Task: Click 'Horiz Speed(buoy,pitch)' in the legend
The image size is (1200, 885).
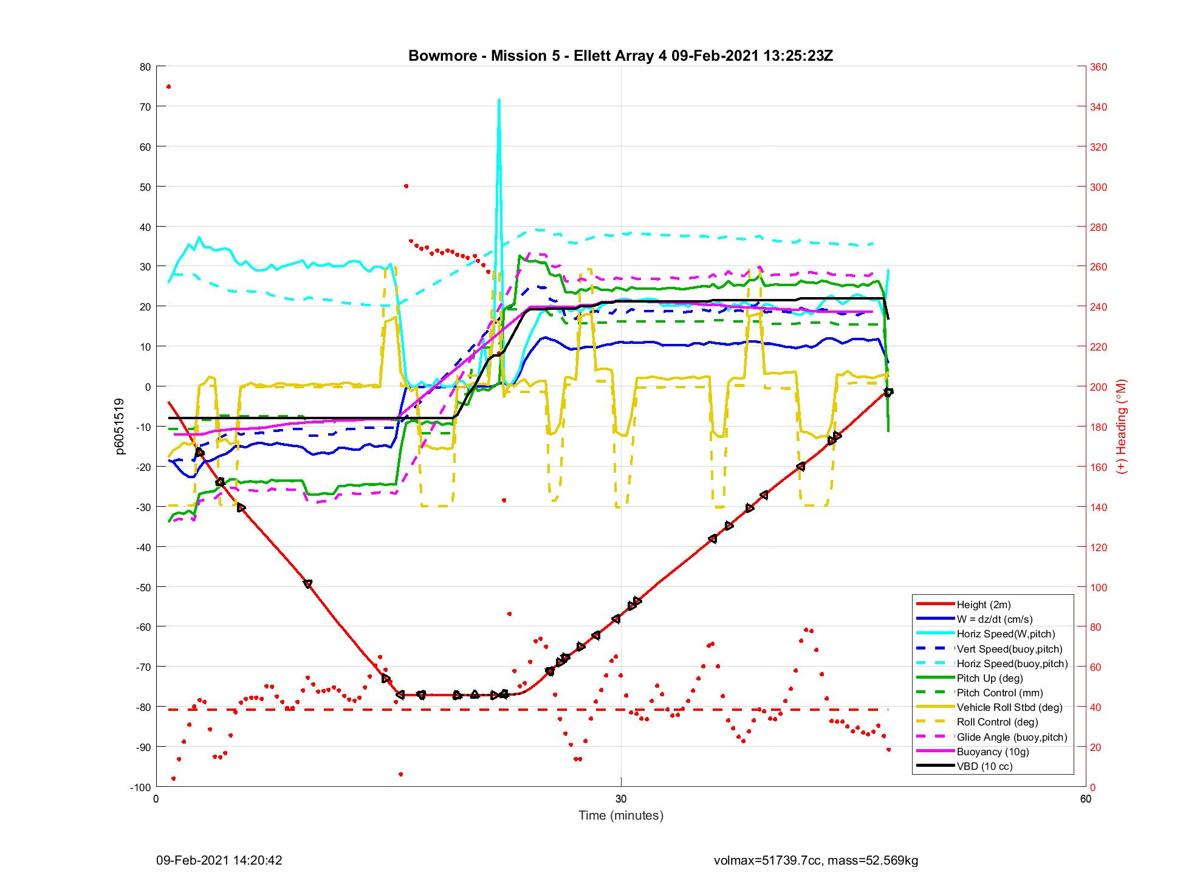Action: coord(1012,664)
